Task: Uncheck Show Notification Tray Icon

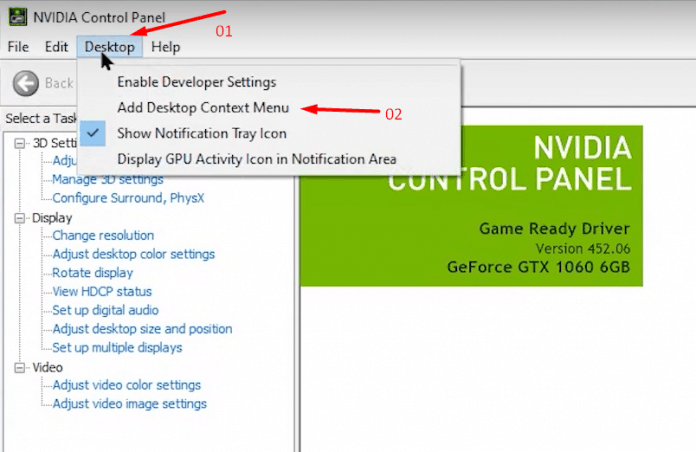Action: point(201,133)
